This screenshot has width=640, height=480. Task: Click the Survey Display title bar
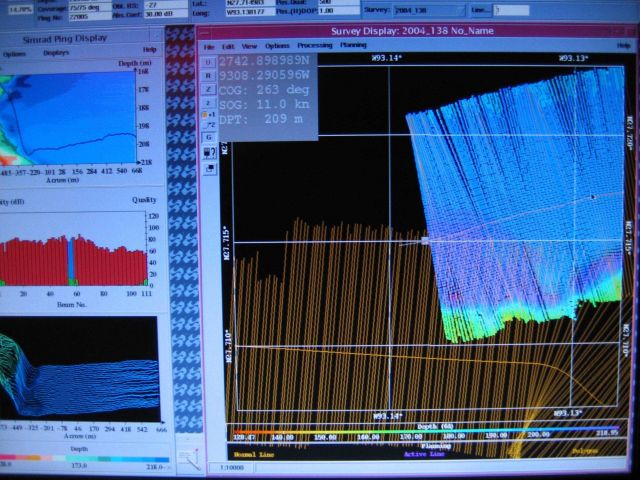click(412, 31)
